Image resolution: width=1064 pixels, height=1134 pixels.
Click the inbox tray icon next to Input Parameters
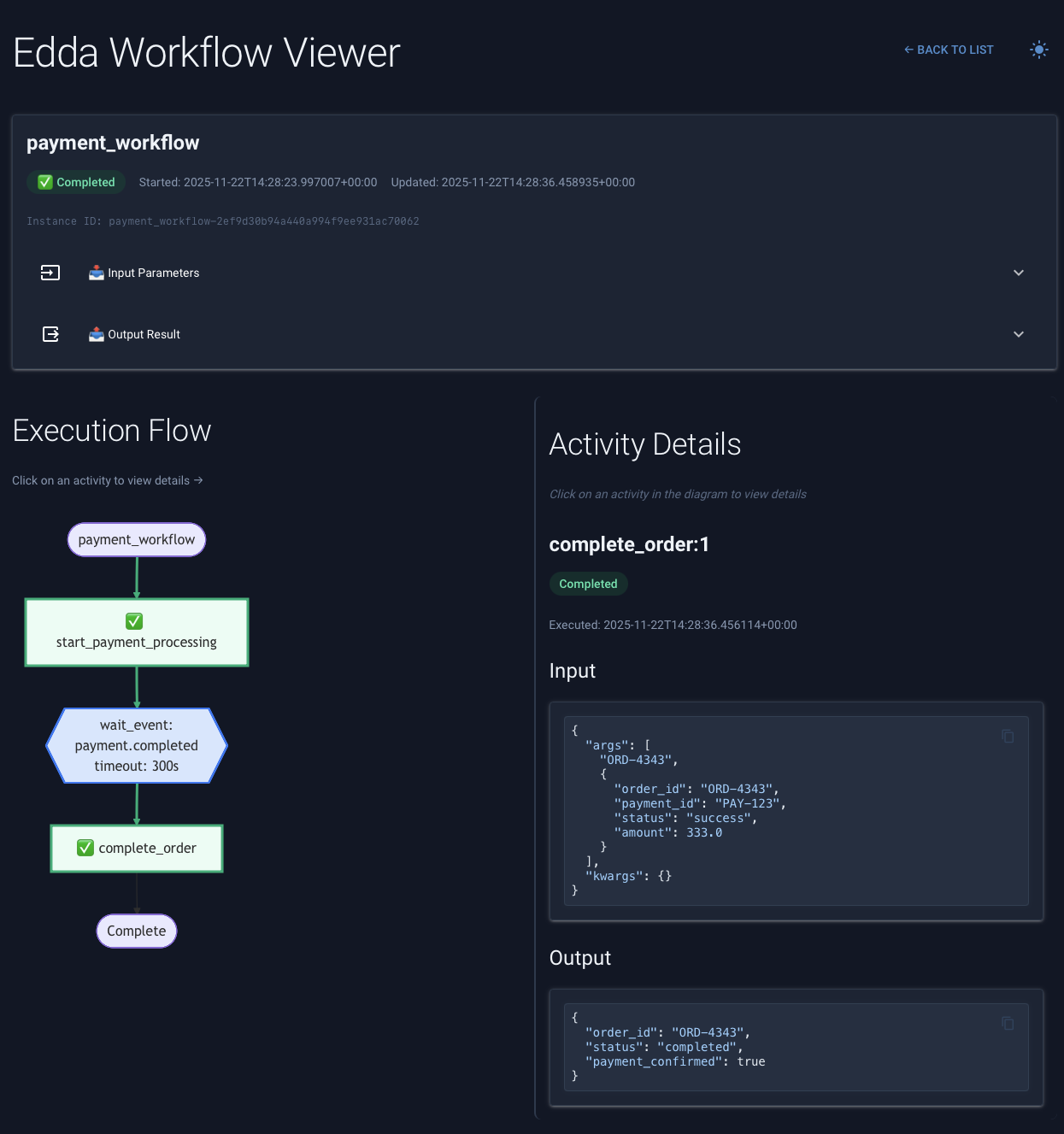tap(96, 273)
